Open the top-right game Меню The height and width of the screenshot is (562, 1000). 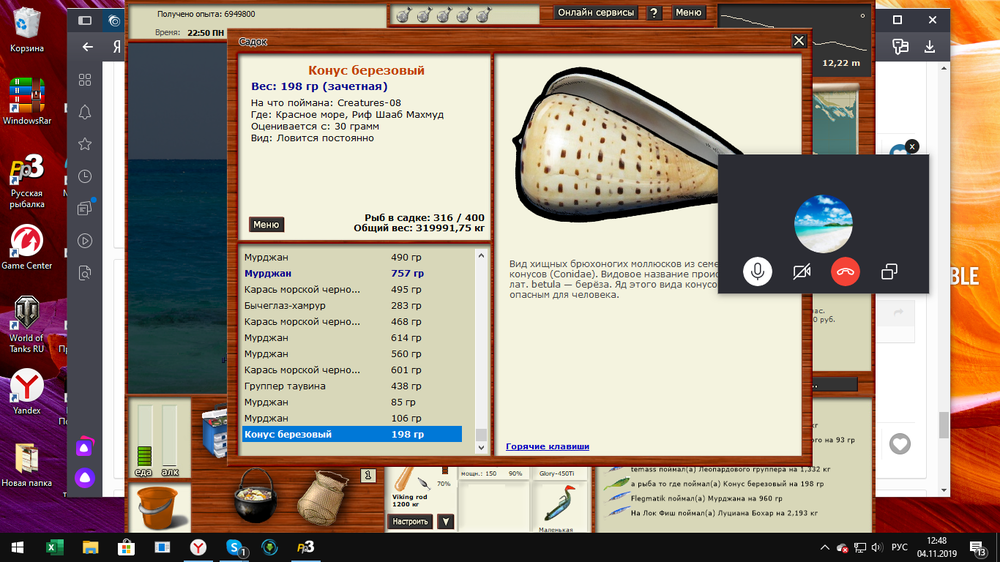[688, 13]
